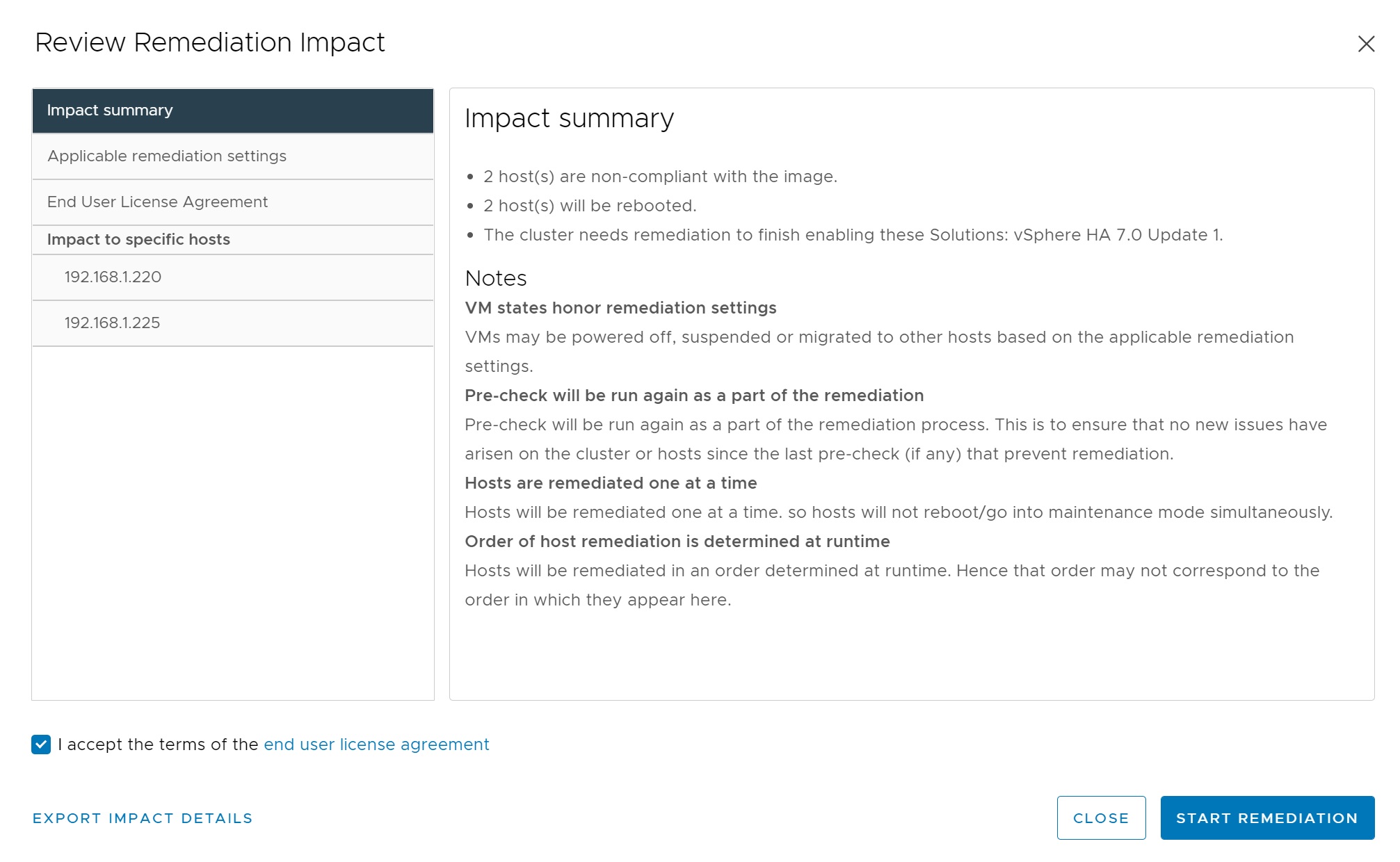Click the hosts will be rebooted bullet
1400x862 pixels.
(590, 206)
